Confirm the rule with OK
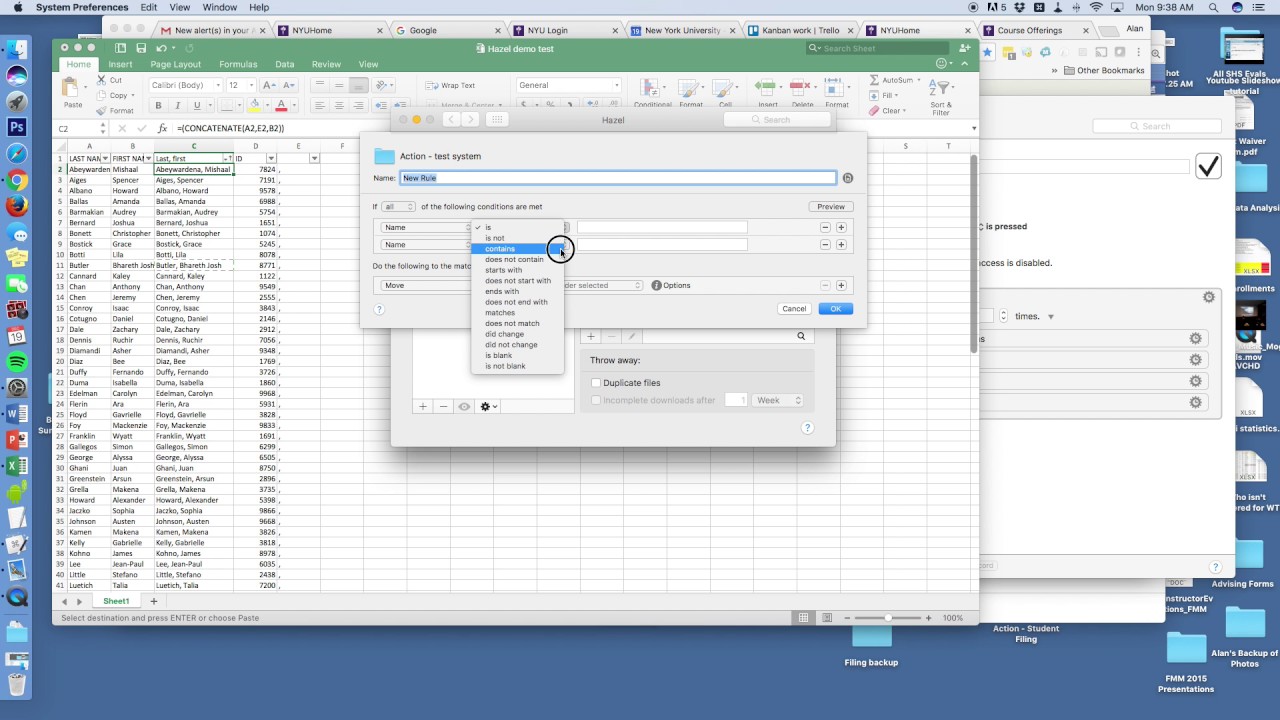Image resolution: width=1280 pixels, height=720 pixels. (835, 308)
